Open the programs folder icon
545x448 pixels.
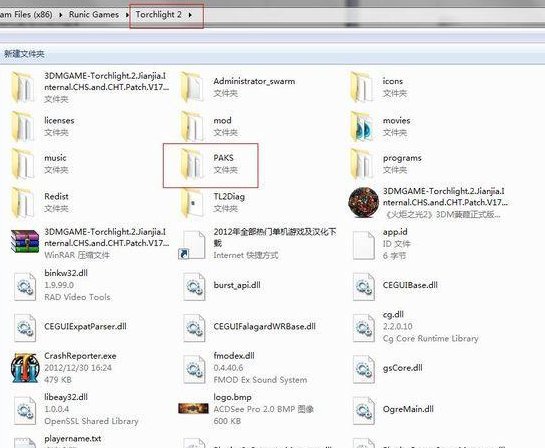point(361,164)
